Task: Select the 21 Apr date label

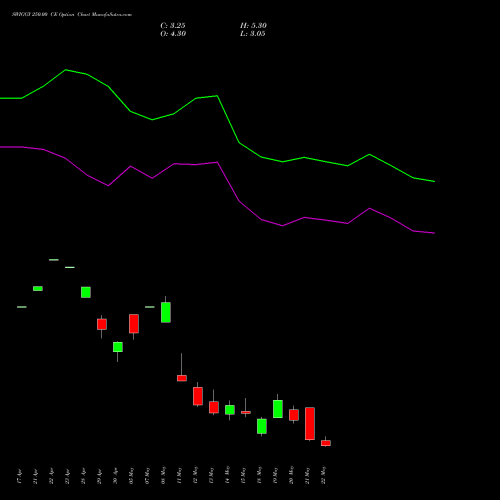Action: [x=35, y=476]
